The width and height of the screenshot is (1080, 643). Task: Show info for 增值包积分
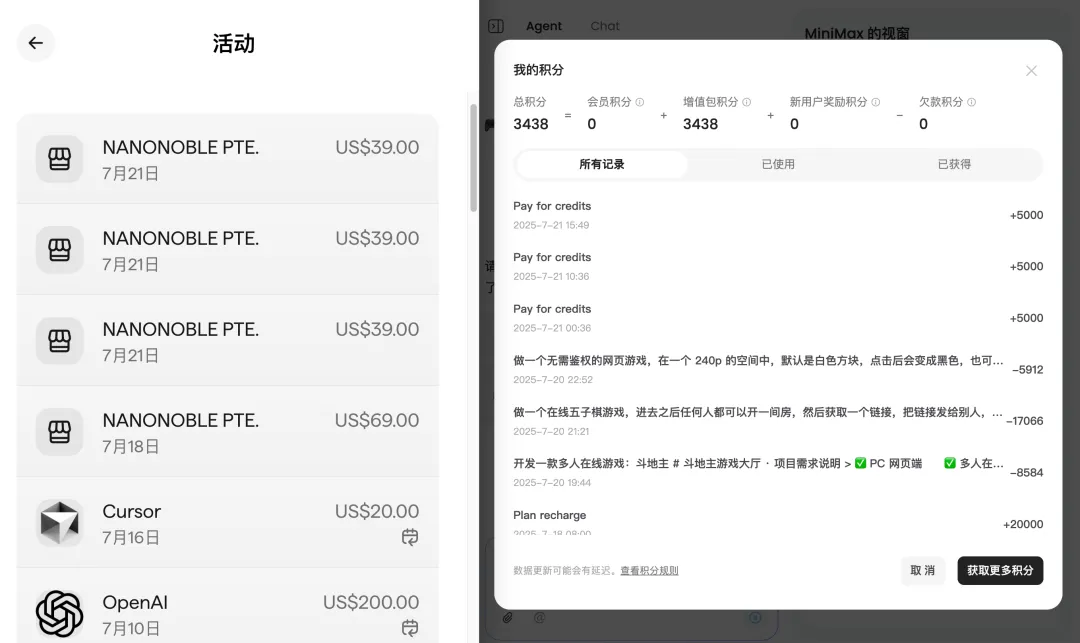tap(747, 102)
